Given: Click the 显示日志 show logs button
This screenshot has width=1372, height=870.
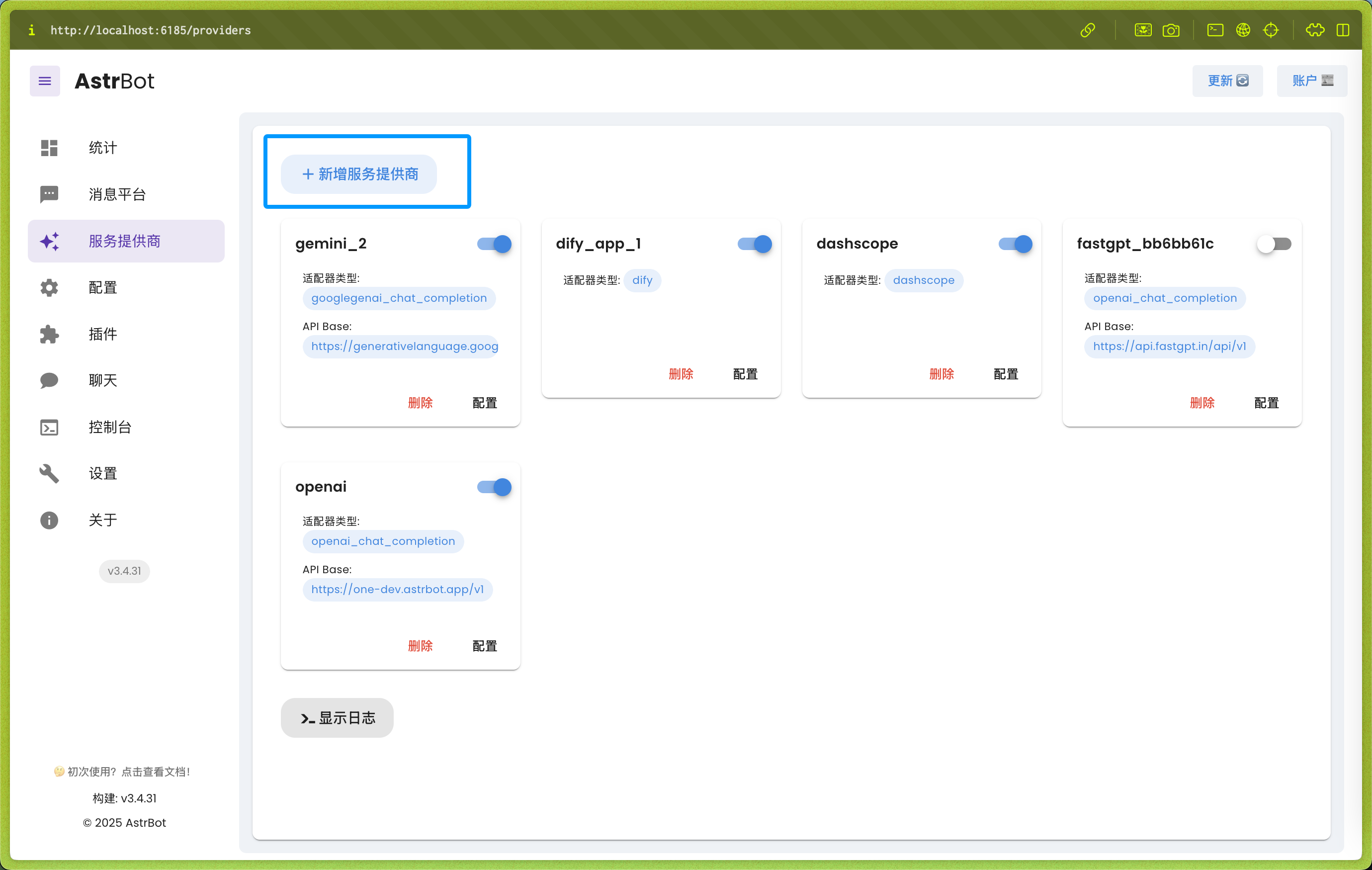Looking at the screenshot, I should [x=337, y=717].
